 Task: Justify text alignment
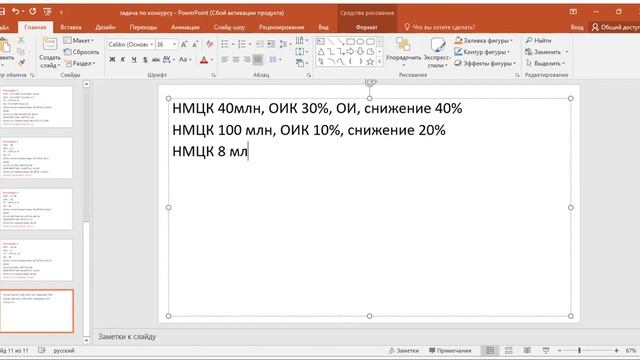(x=258, y=60)
